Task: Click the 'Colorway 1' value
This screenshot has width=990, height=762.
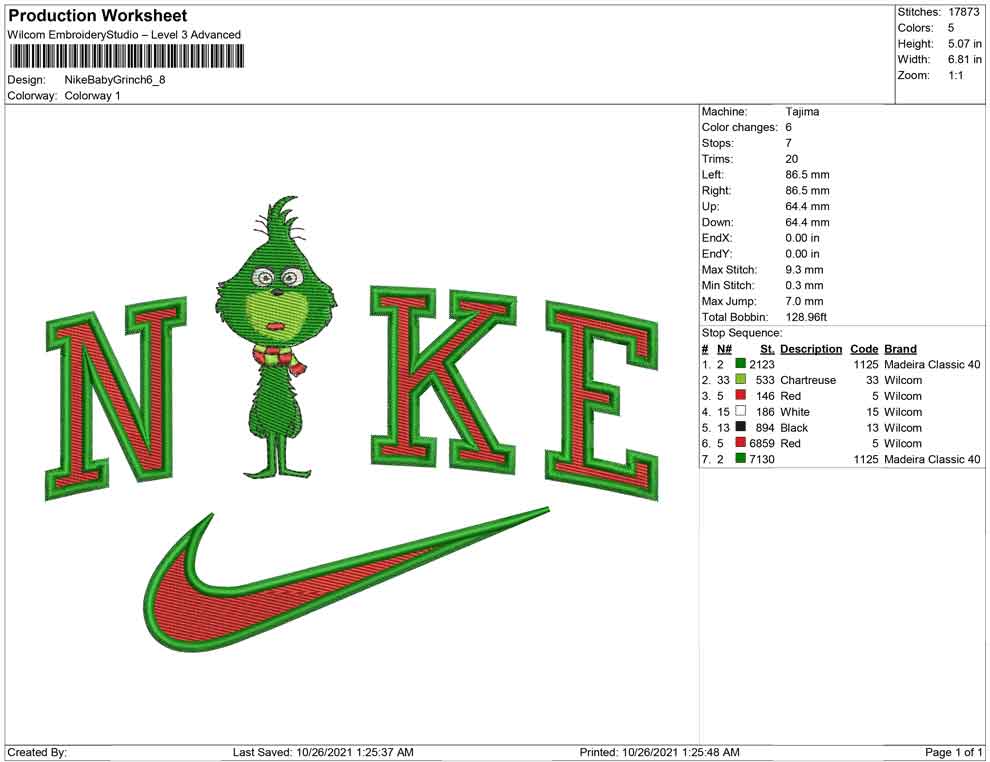Action: 92,95
